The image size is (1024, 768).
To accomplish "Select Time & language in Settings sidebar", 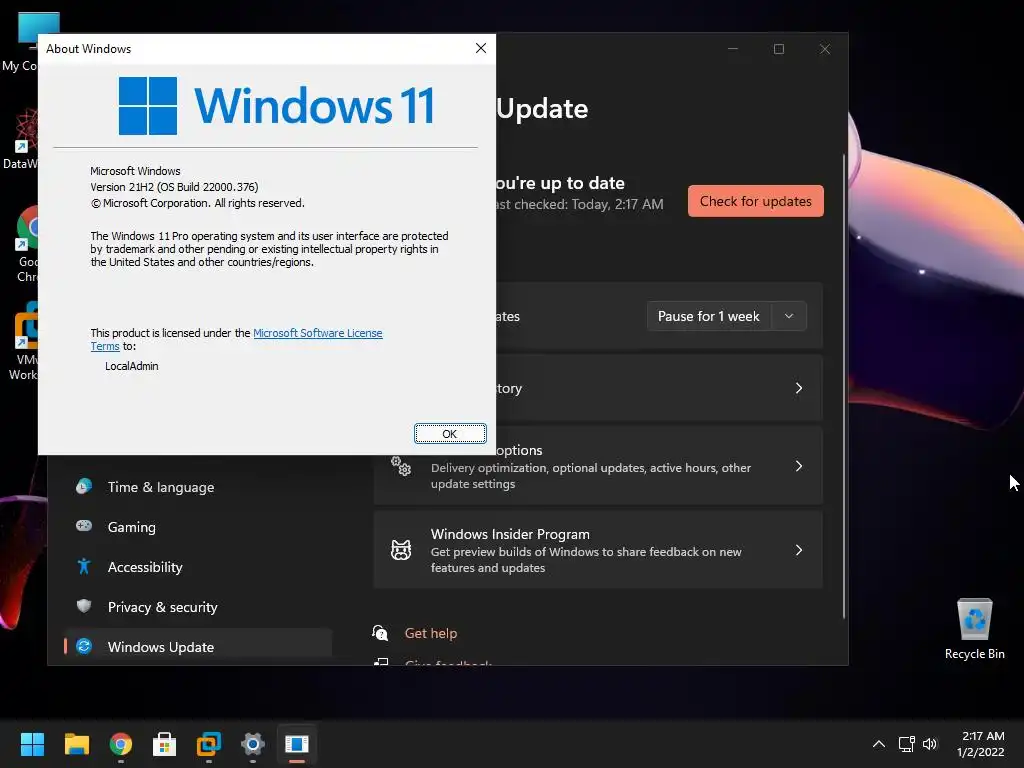I will 198,487.
